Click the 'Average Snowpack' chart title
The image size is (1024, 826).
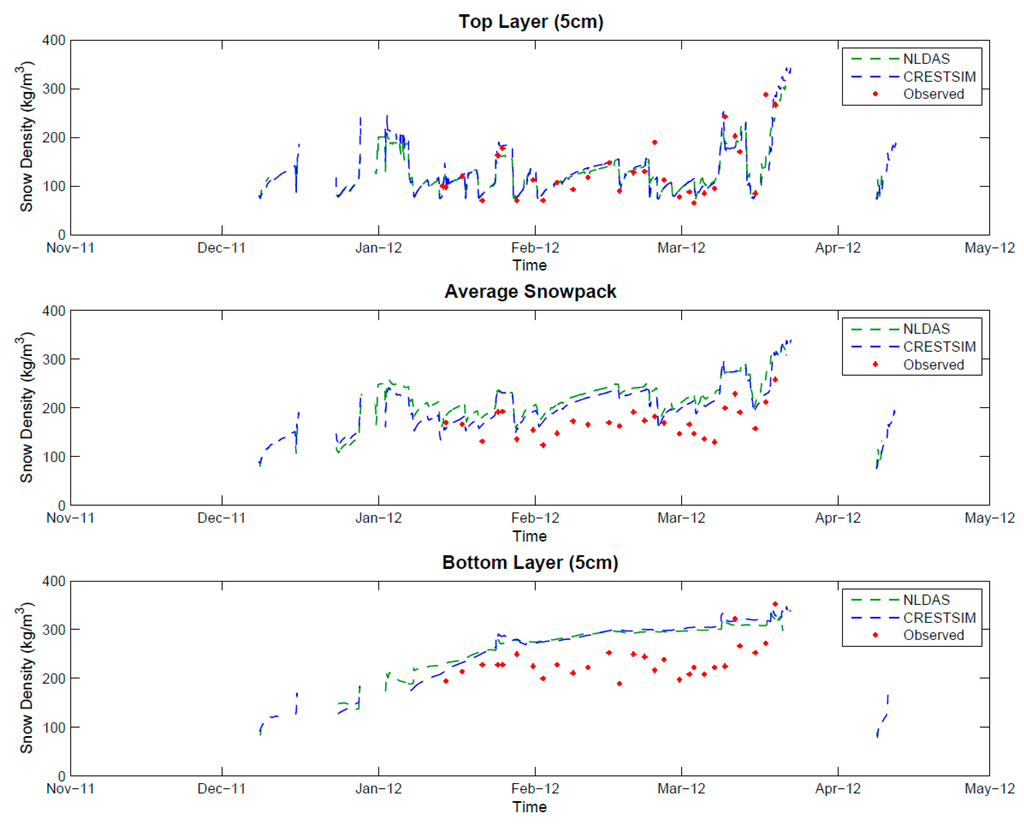(x=530, y=292)
